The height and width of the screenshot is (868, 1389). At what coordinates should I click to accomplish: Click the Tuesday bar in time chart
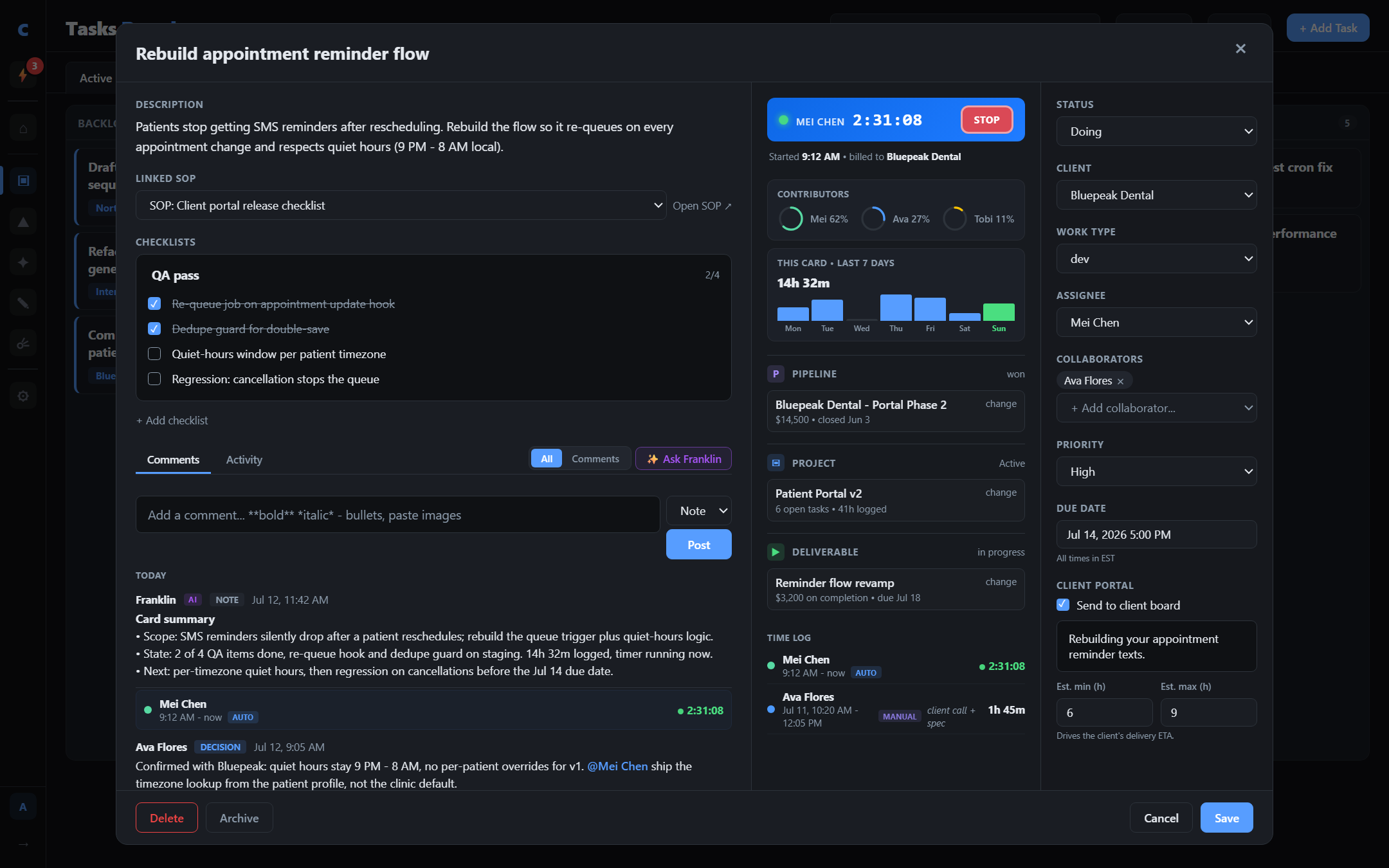(x=827, y=310)
